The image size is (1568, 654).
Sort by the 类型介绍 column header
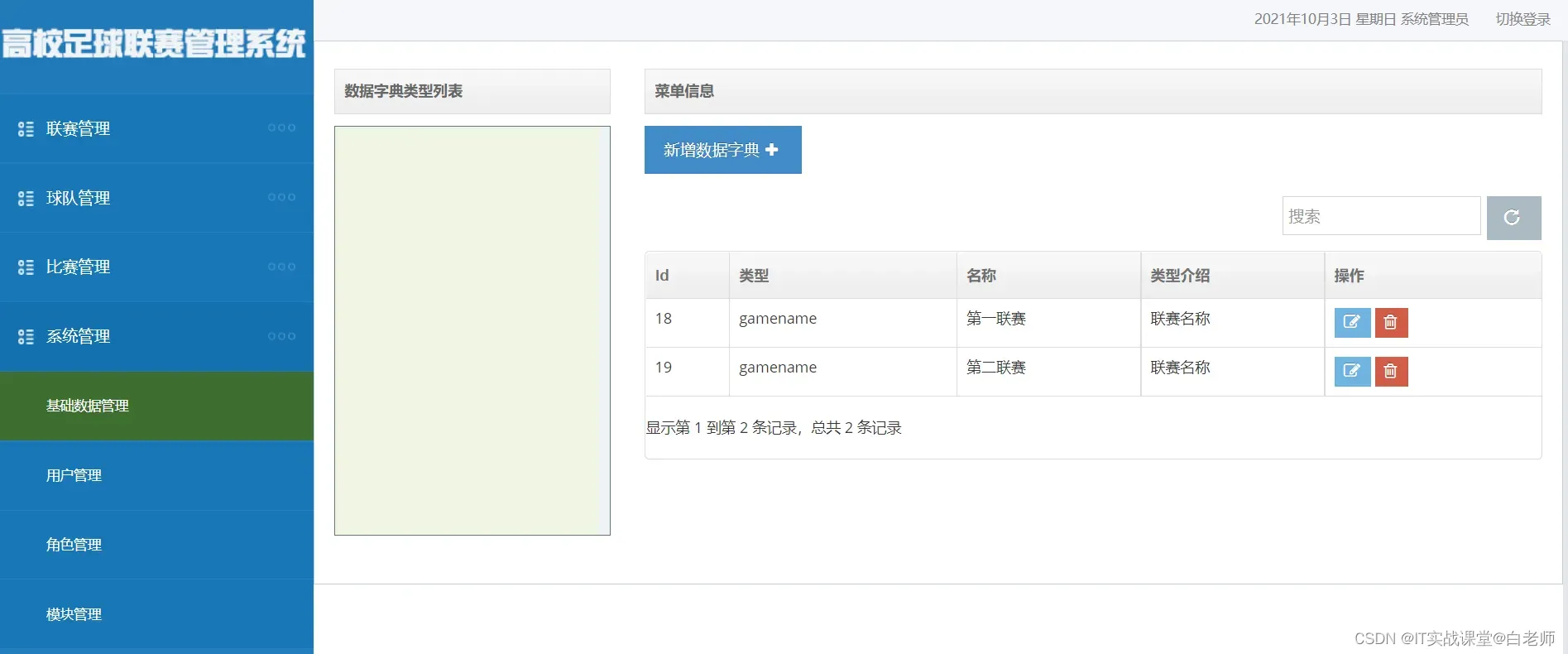(1232, 276)
